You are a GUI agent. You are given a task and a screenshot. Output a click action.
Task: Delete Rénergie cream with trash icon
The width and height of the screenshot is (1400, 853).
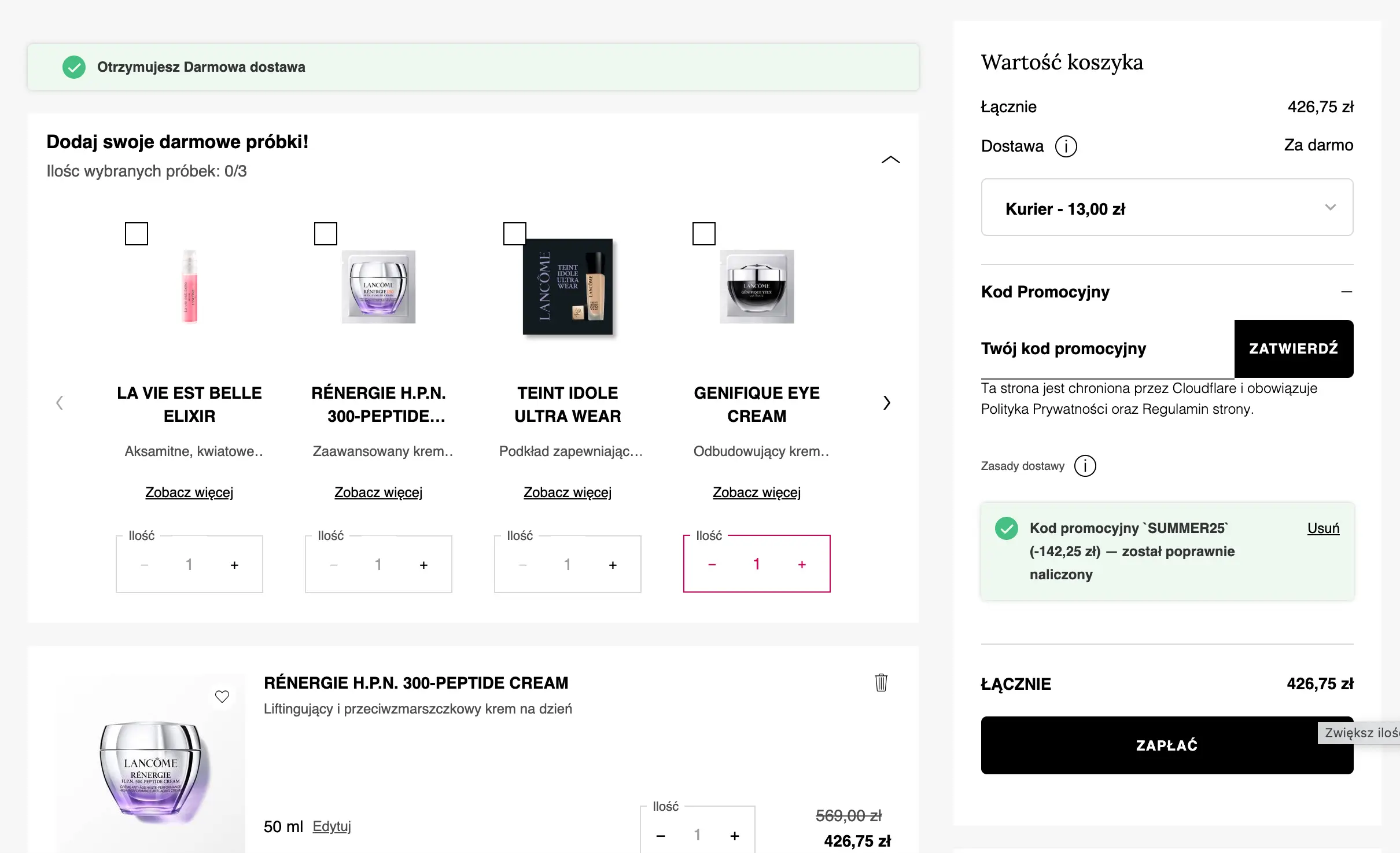point(881,683)
